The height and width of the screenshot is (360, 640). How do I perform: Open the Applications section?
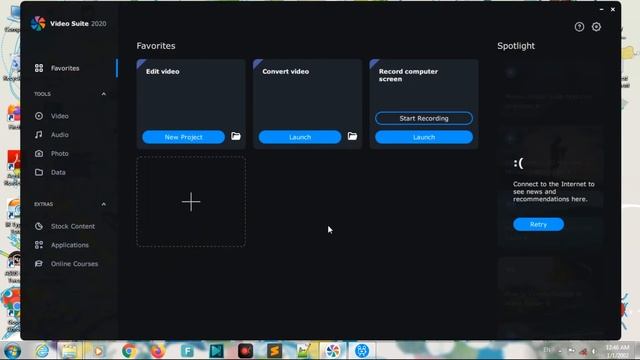pyautogui.click(x=70, y=245)
